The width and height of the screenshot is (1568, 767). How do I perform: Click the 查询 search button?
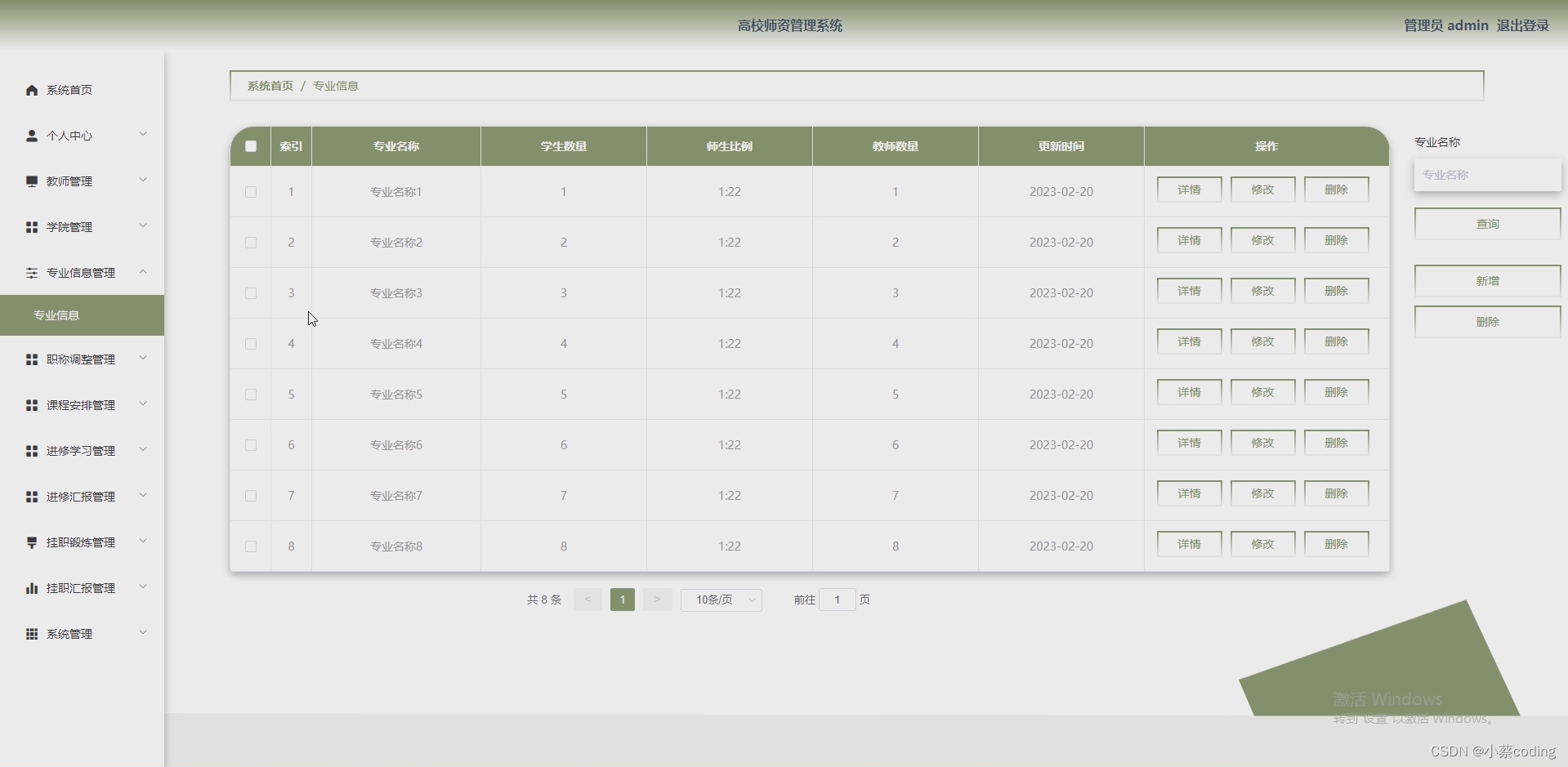pyautogui.click(x=1487, y=224)
